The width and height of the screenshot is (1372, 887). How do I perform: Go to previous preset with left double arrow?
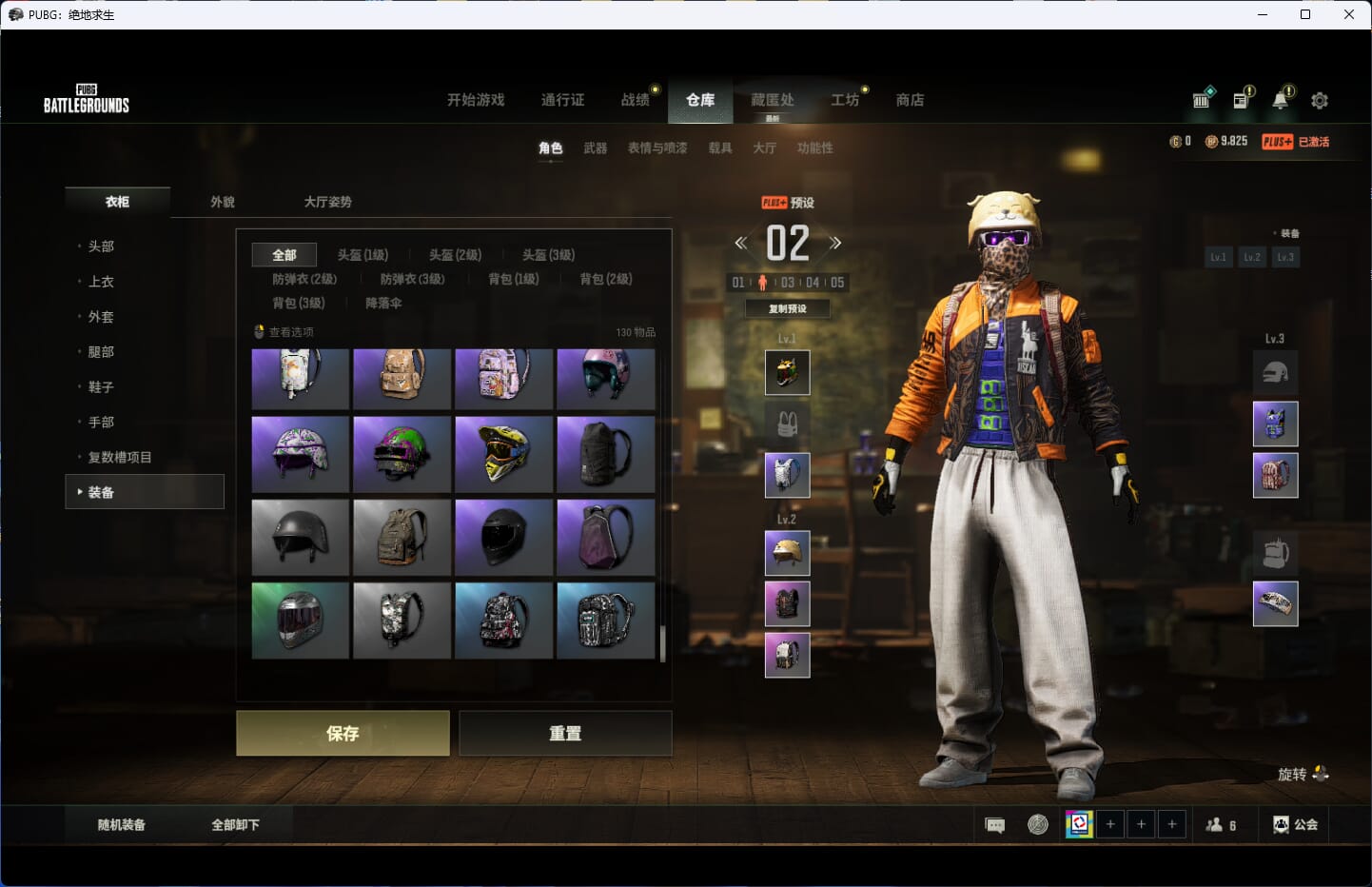pos(740,243)
